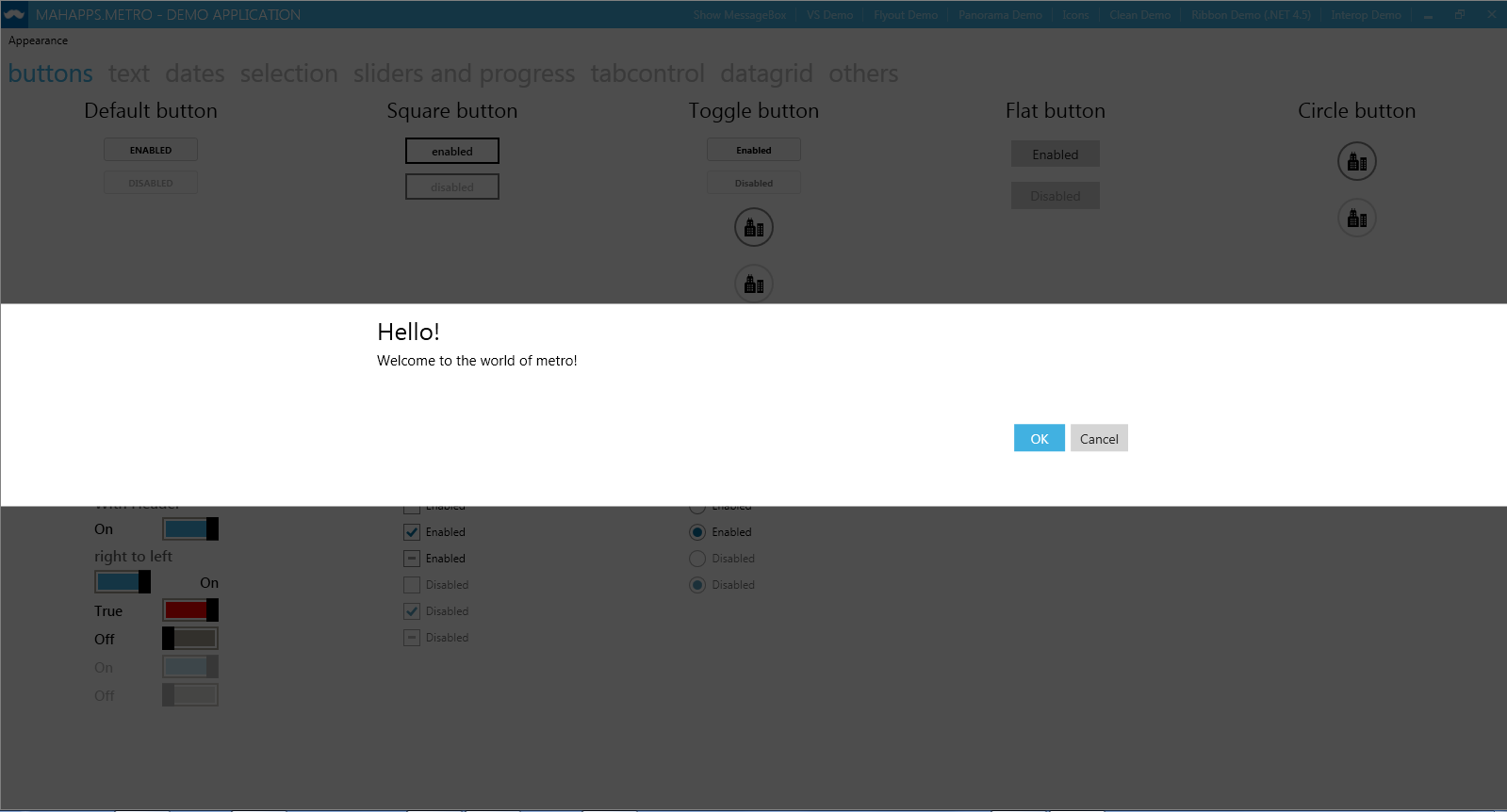Click the Disabled toggle button
Screen dimensions: 1507x812
pyautogui.click(x=754, y=183)
